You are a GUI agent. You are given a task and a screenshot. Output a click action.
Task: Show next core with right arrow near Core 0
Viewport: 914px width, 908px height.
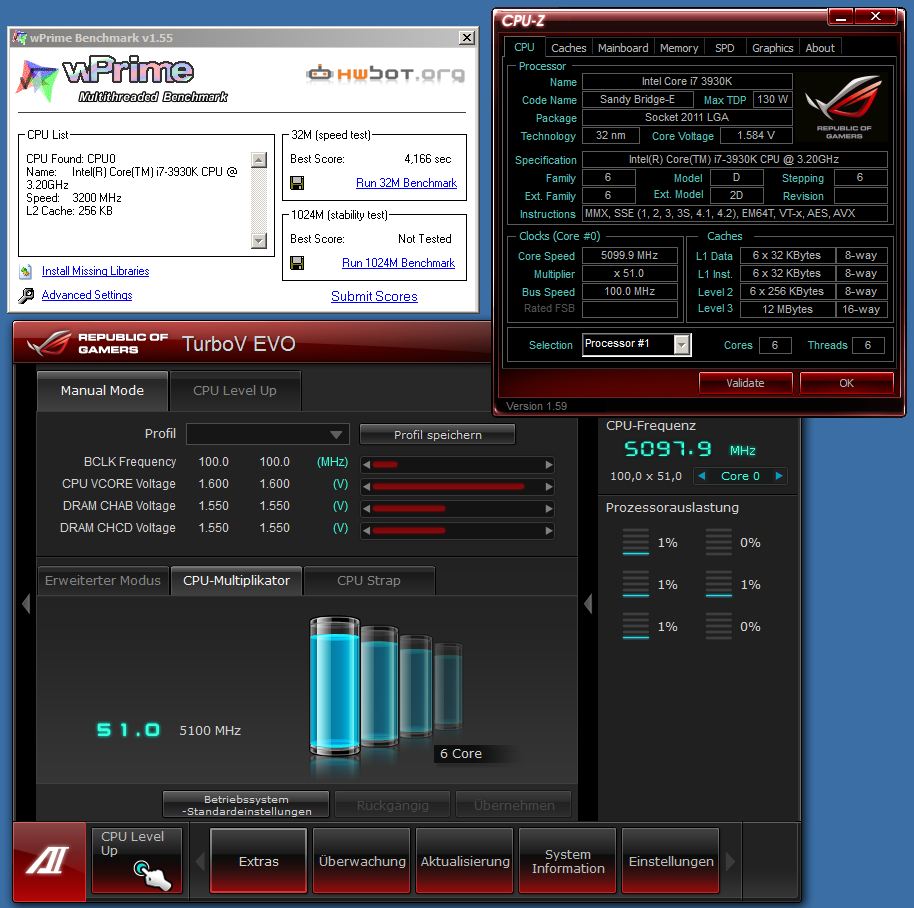pos(779,476)
